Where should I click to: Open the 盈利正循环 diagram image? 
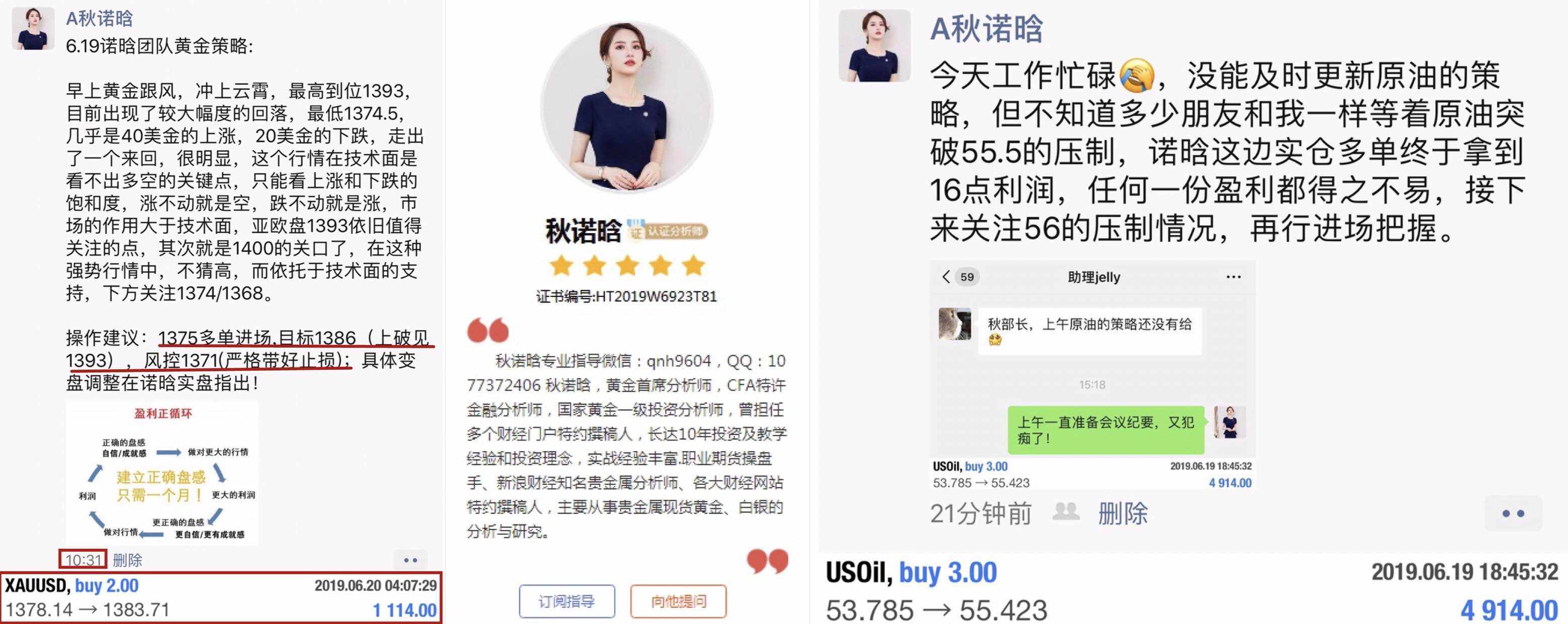click(x=162, y=473)
